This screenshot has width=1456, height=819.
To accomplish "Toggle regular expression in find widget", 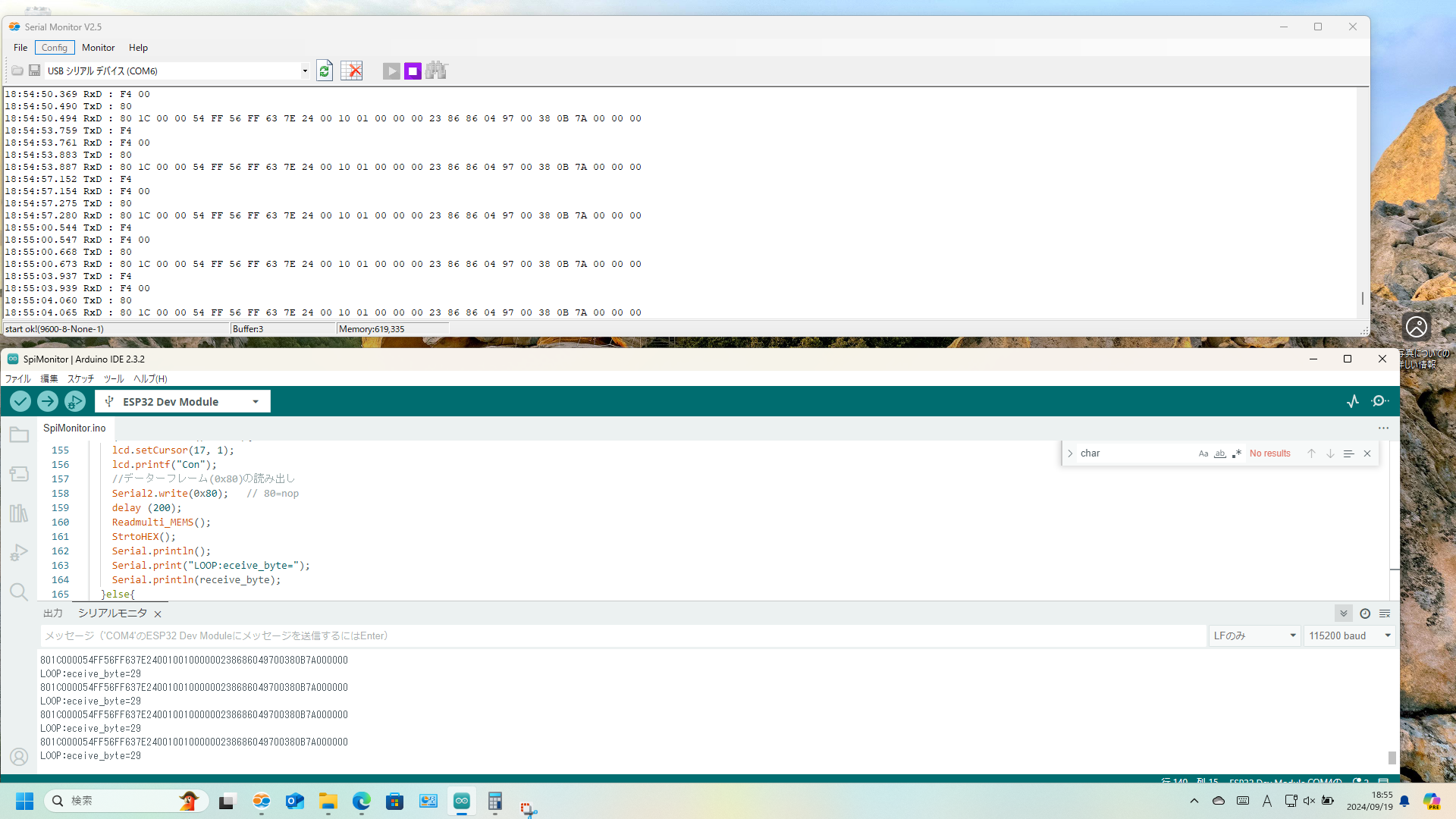I will pyautogui.click(x=1237, y=453).
